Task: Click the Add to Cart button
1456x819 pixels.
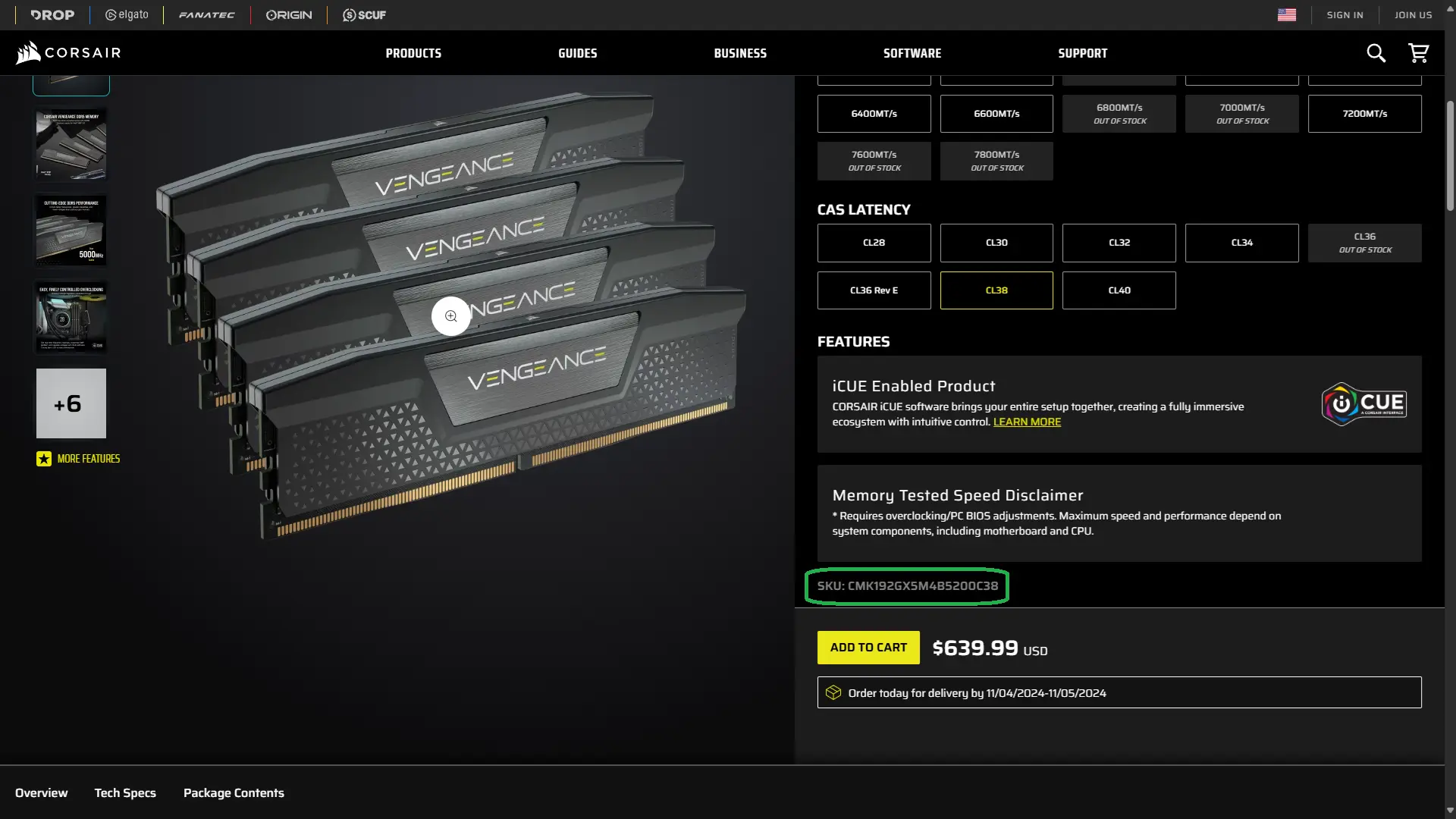Action: tap(868, 648)
